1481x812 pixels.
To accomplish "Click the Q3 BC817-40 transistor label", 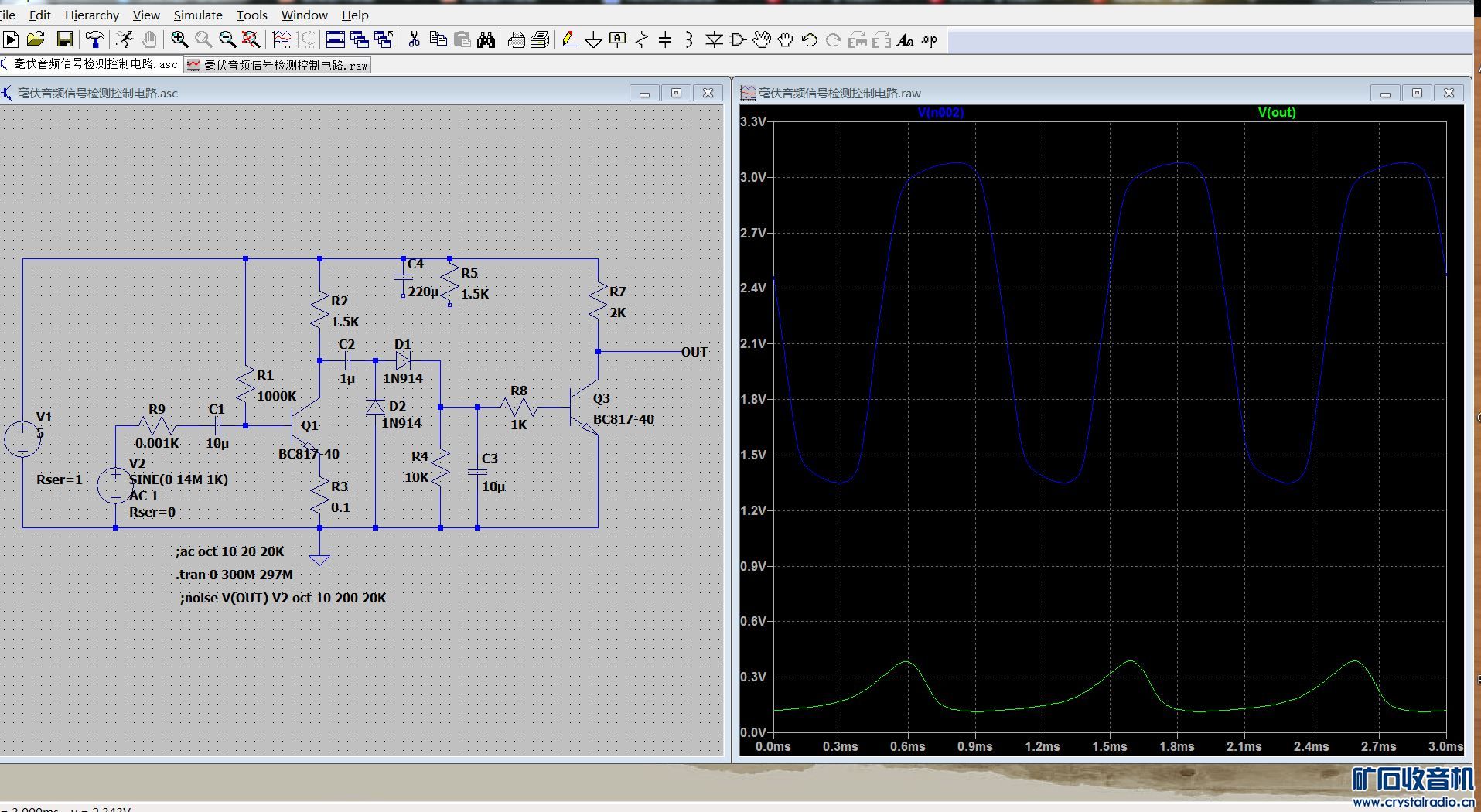I will [623, 419].
